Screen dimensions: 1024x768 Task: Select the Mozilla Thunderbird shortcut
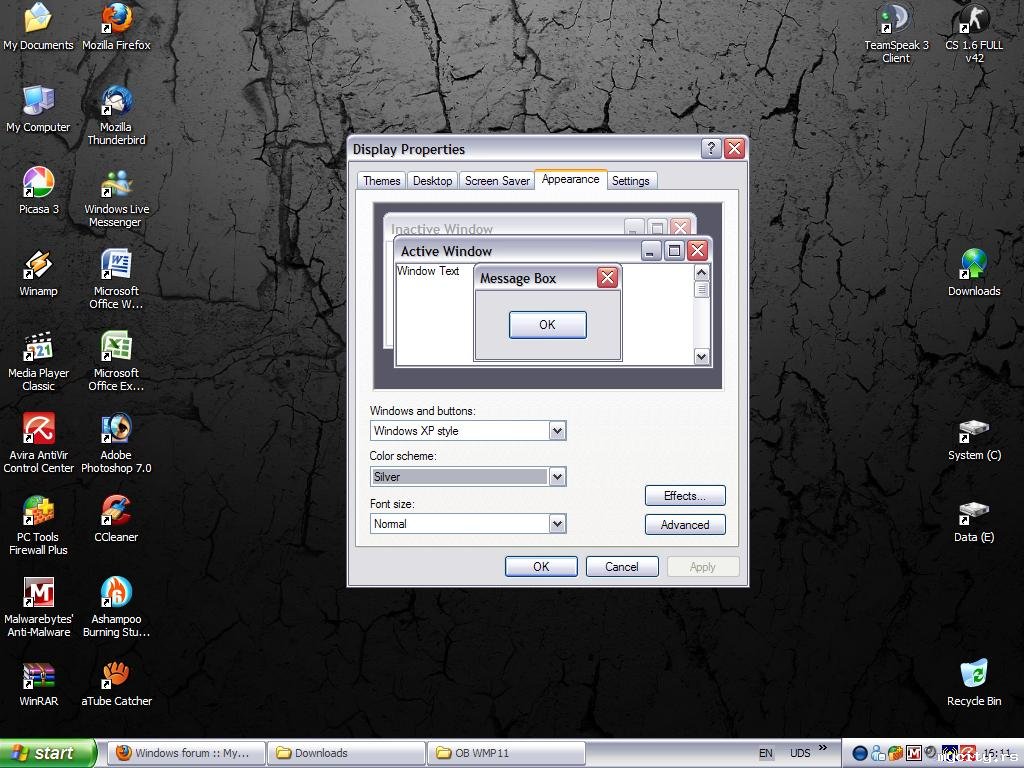click(116, 116)
